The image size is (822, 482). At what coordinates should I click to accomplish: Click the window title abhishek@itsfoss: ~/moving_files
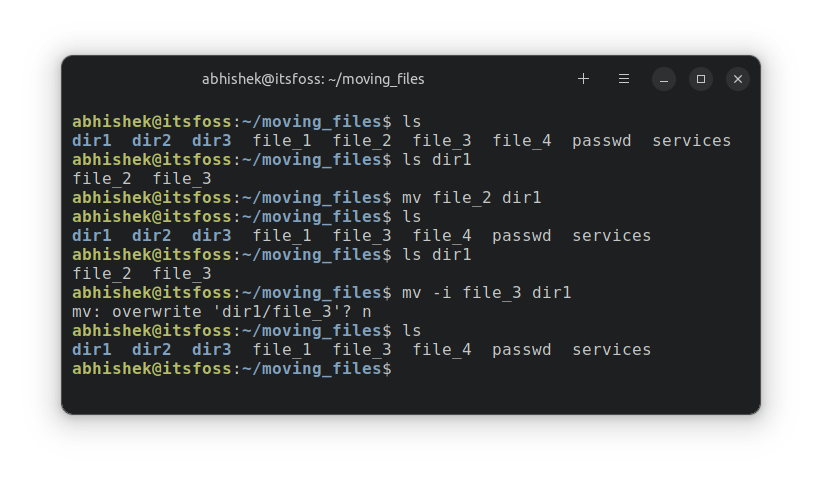pyautogui.click(x=313, y=79)
